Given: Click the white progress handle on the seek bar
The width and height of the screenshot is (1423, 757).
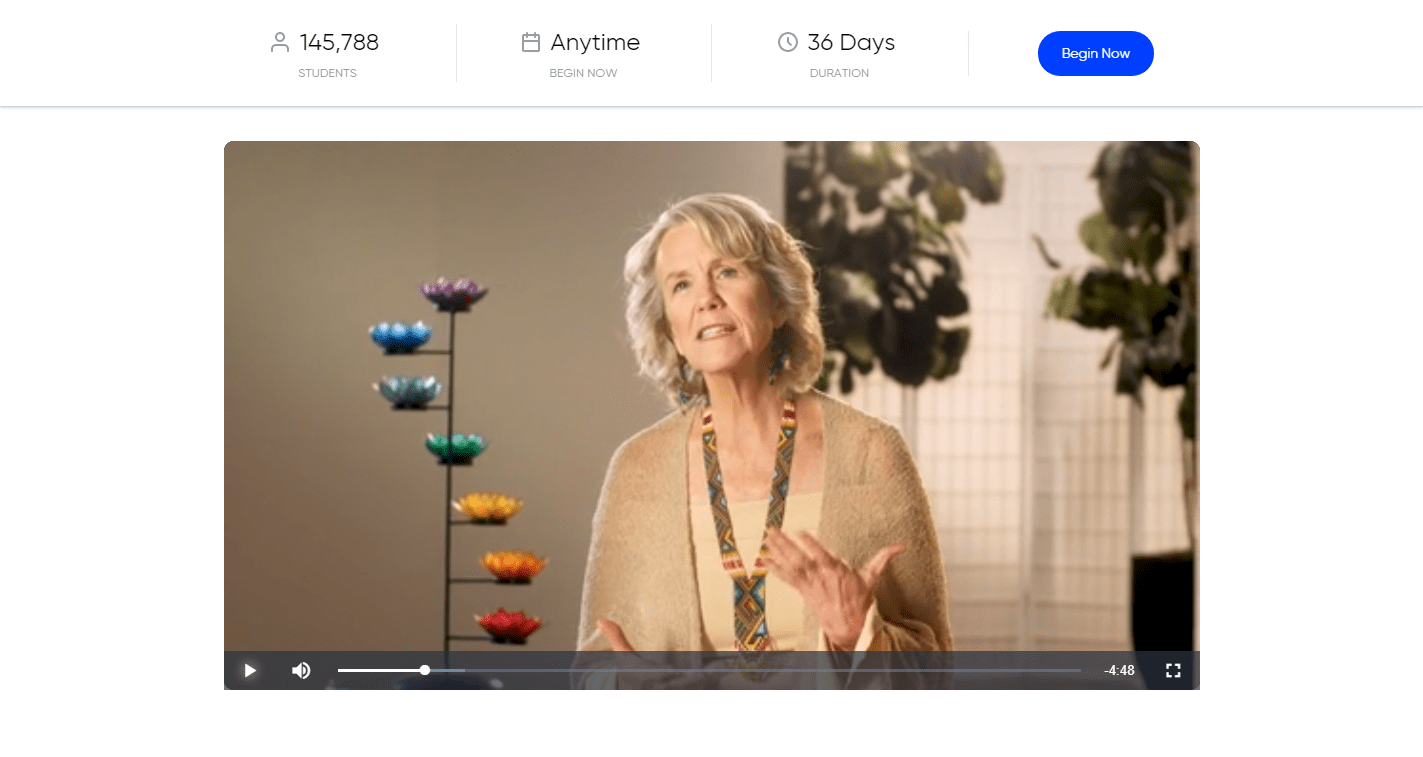Looking at the screenshot, I should [x=425, y=670].
